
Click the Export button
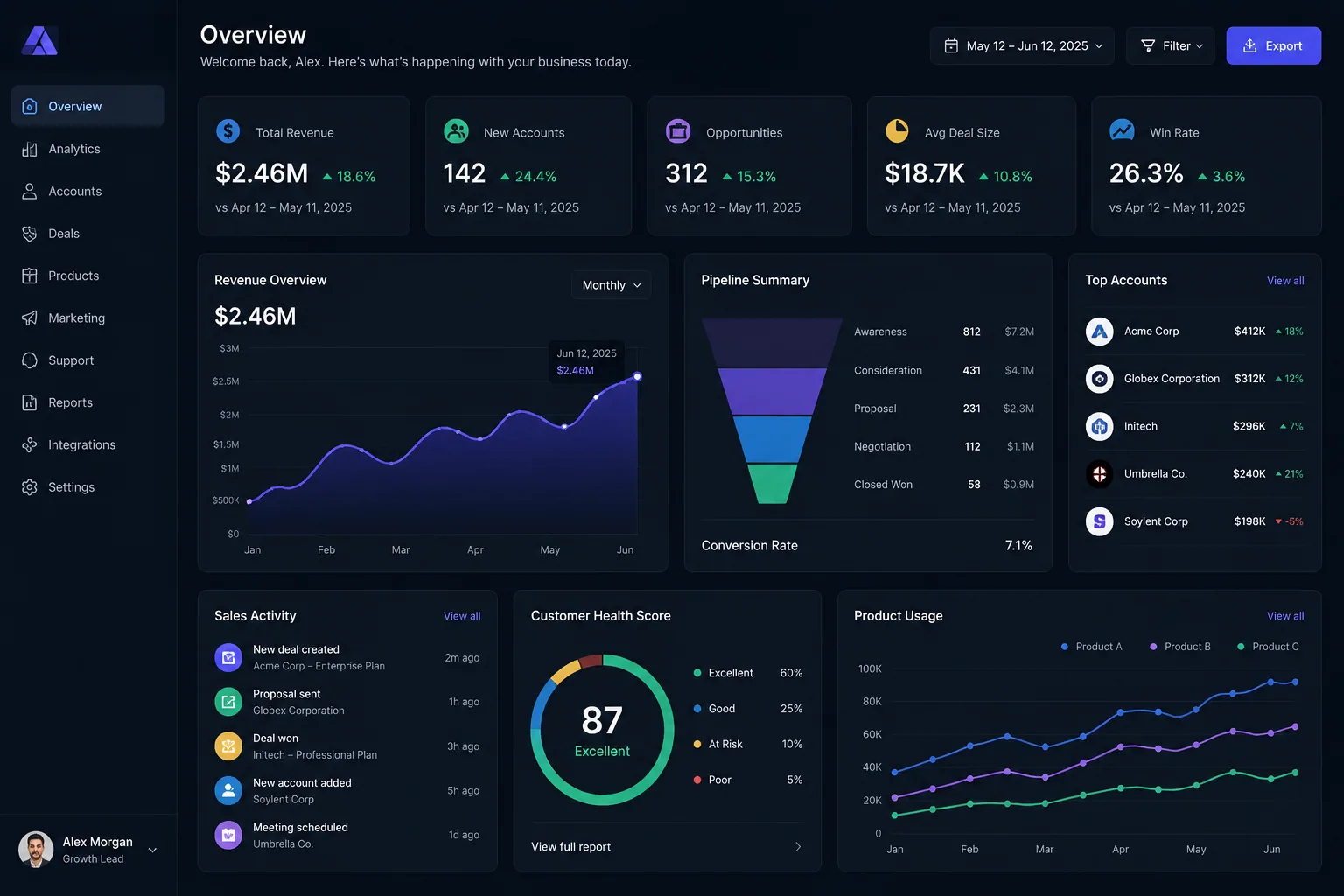pos(1273,45)
